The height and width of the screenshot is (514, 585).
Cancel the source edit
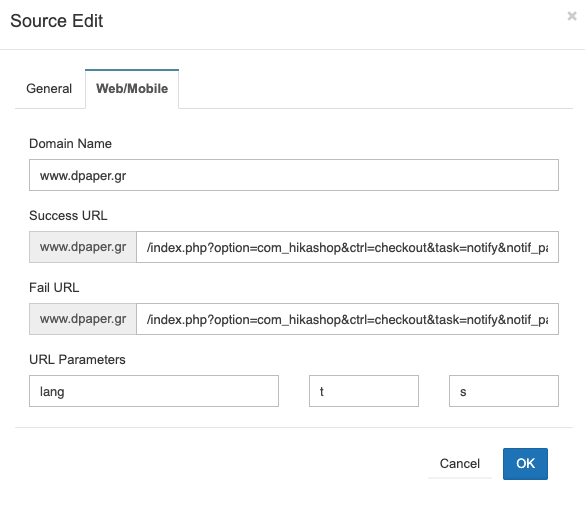pyautogui.click(x=460, y=464)
